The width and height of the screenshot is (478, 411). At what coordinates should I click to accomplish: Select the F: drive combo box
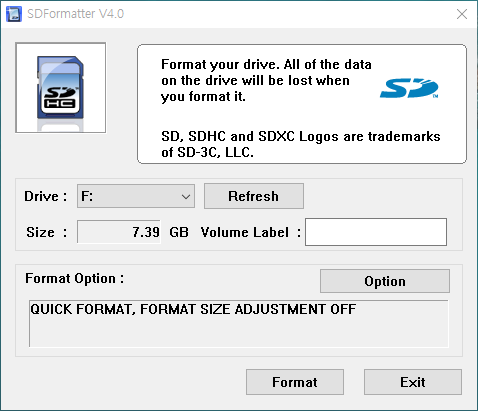coord(136,196)
